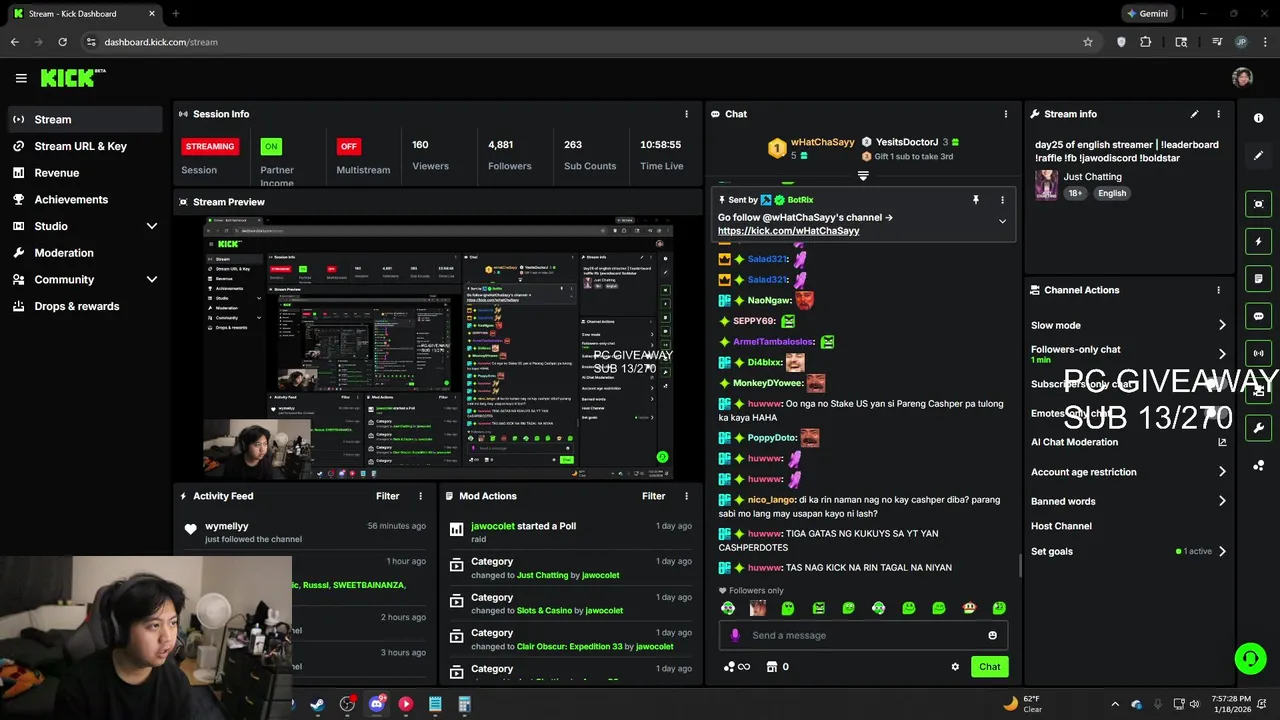
Task: Toggle Emotes-only chat switch
Action: 1215,413
